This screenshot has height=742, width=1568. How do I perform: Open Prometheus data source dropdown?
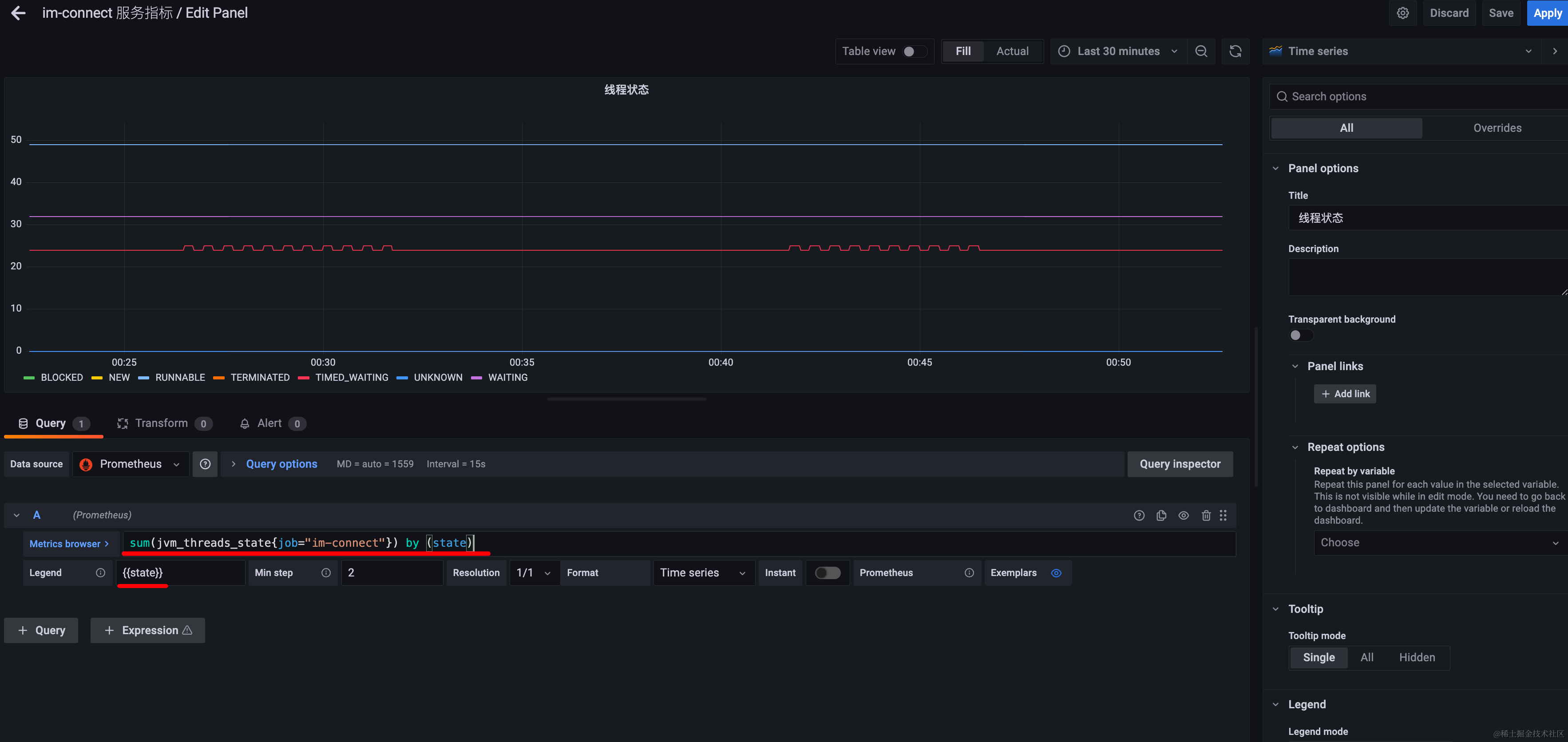tap(131, 464)
